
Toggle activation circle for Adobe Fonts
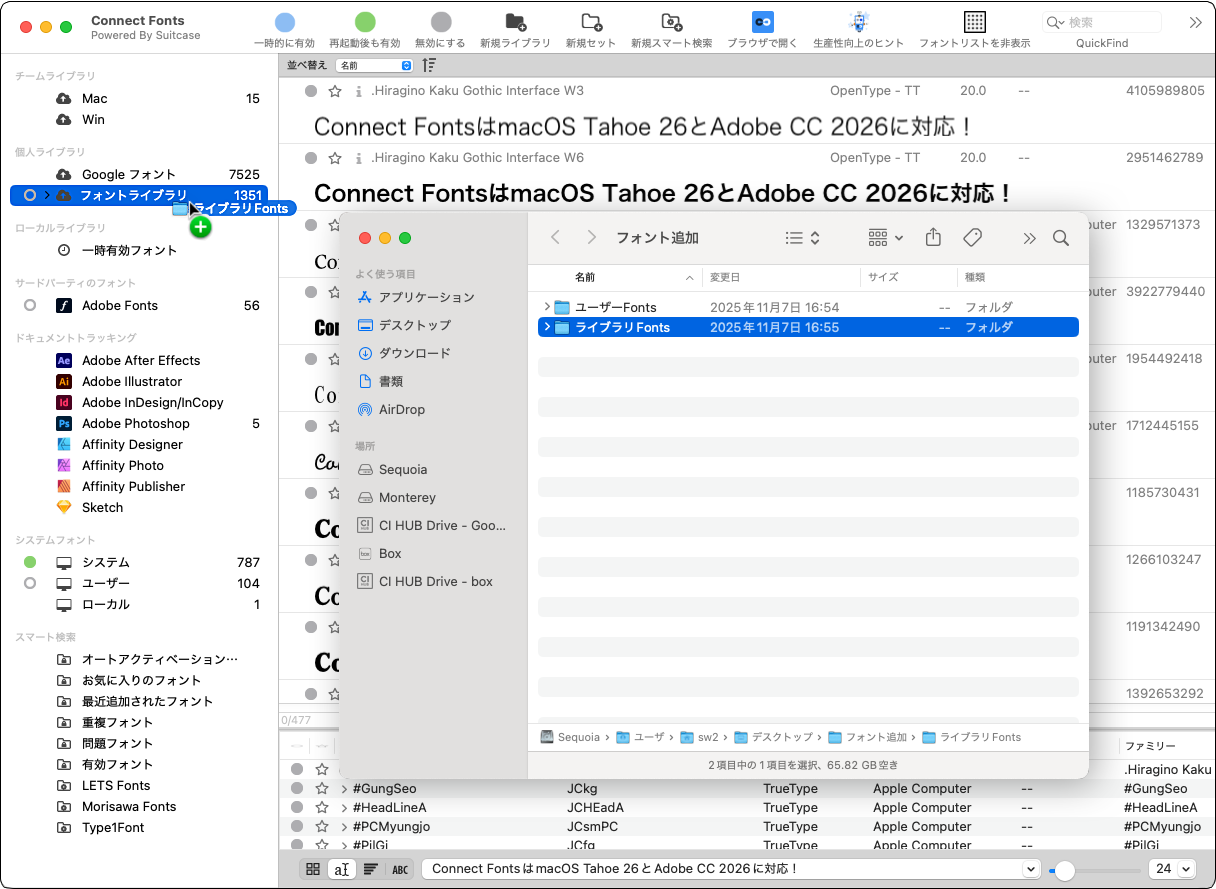coord(30,305)
